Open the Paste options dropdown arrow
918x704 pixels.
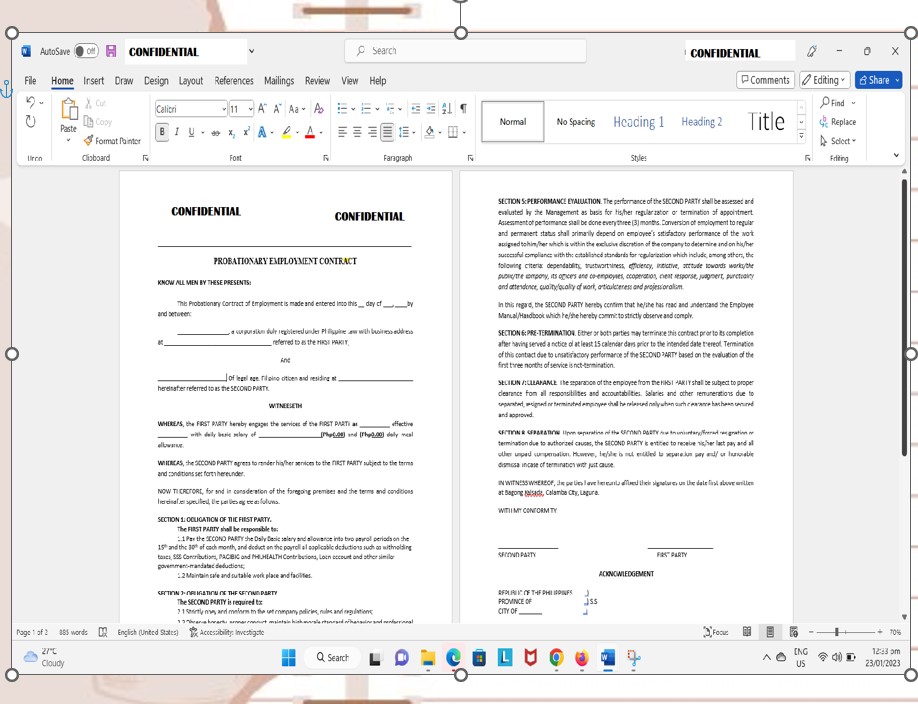[68, 141]
